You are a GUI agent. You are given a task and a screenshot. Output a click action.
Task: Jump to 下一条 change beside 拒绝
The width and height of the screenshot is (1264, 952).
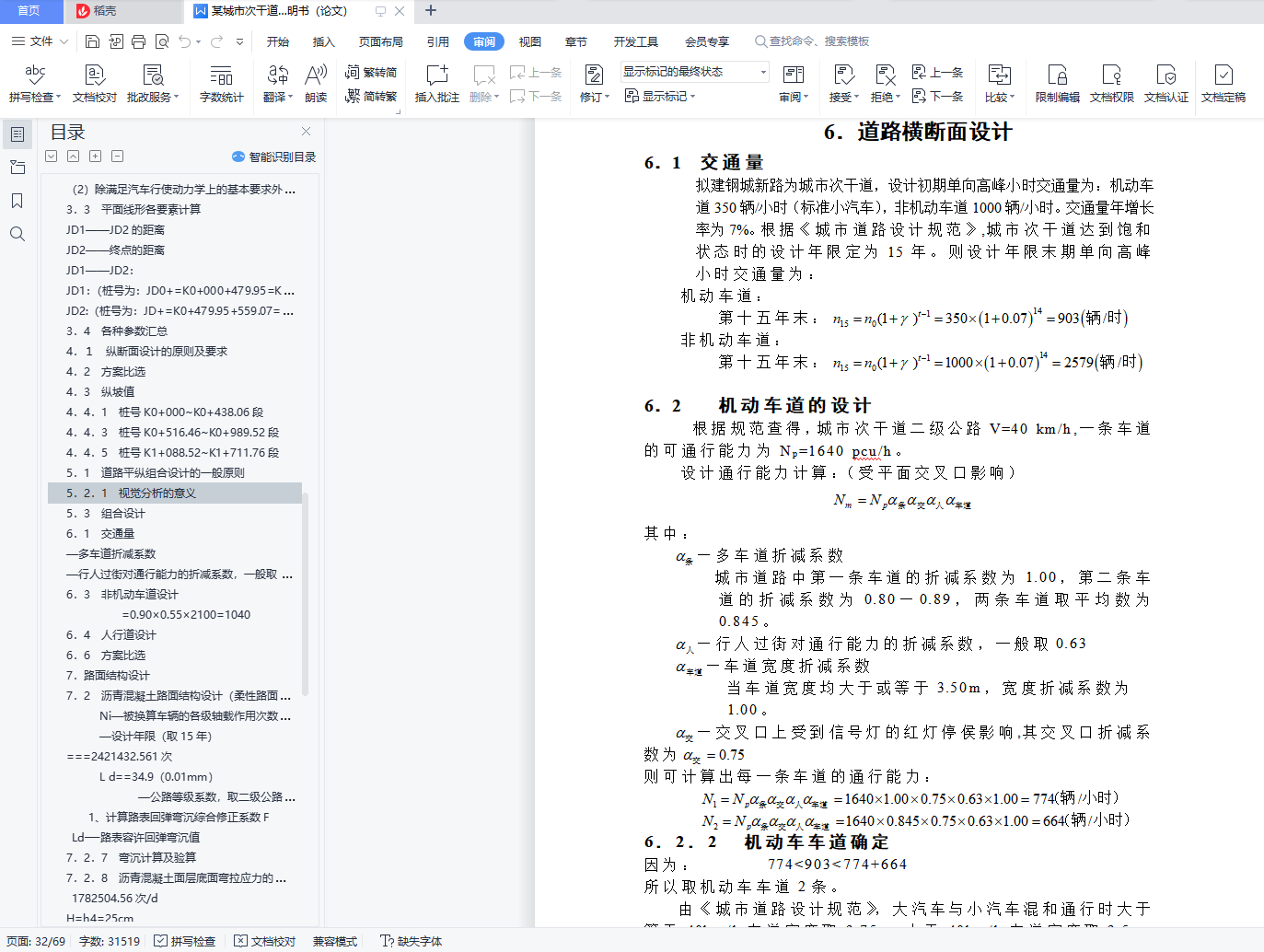point(937,96)
